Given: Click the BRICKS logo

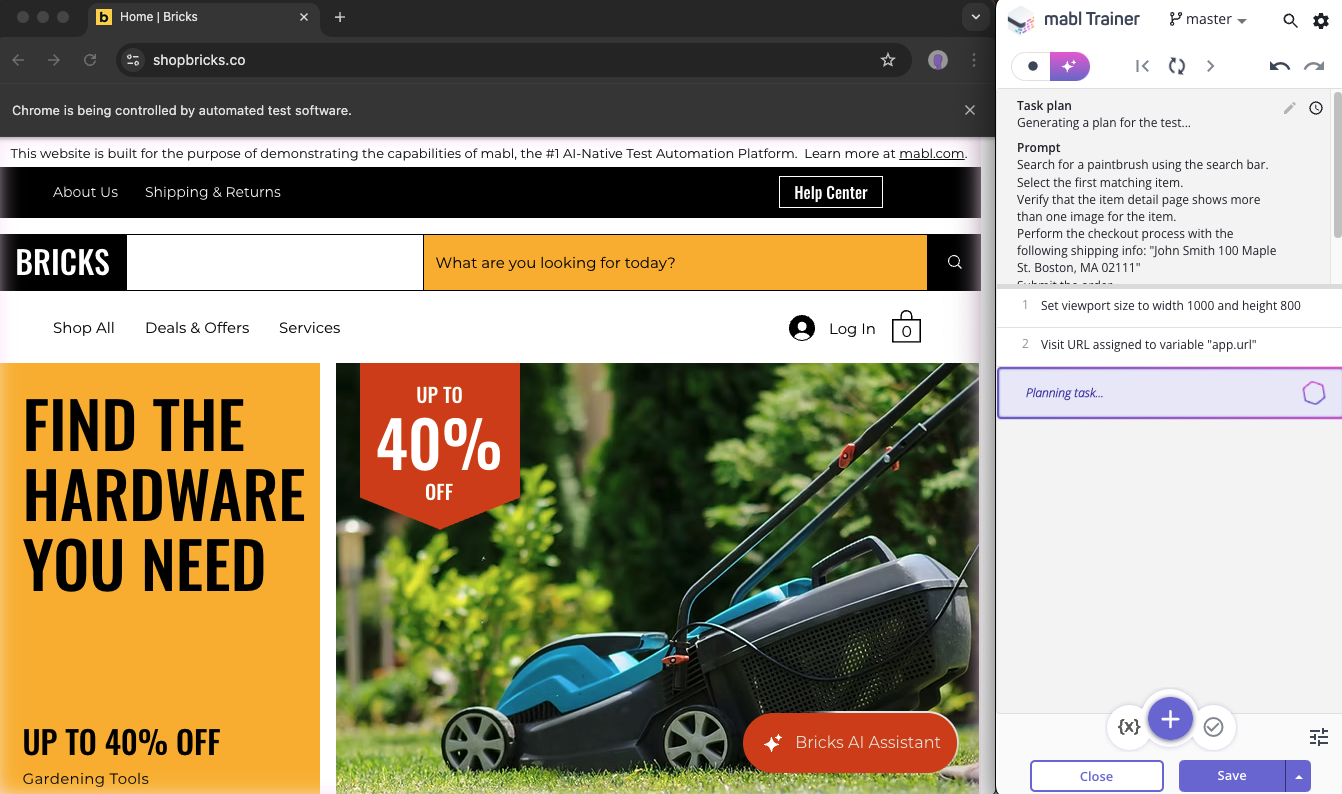Looking at the screenshot, I should pos(63,262).
